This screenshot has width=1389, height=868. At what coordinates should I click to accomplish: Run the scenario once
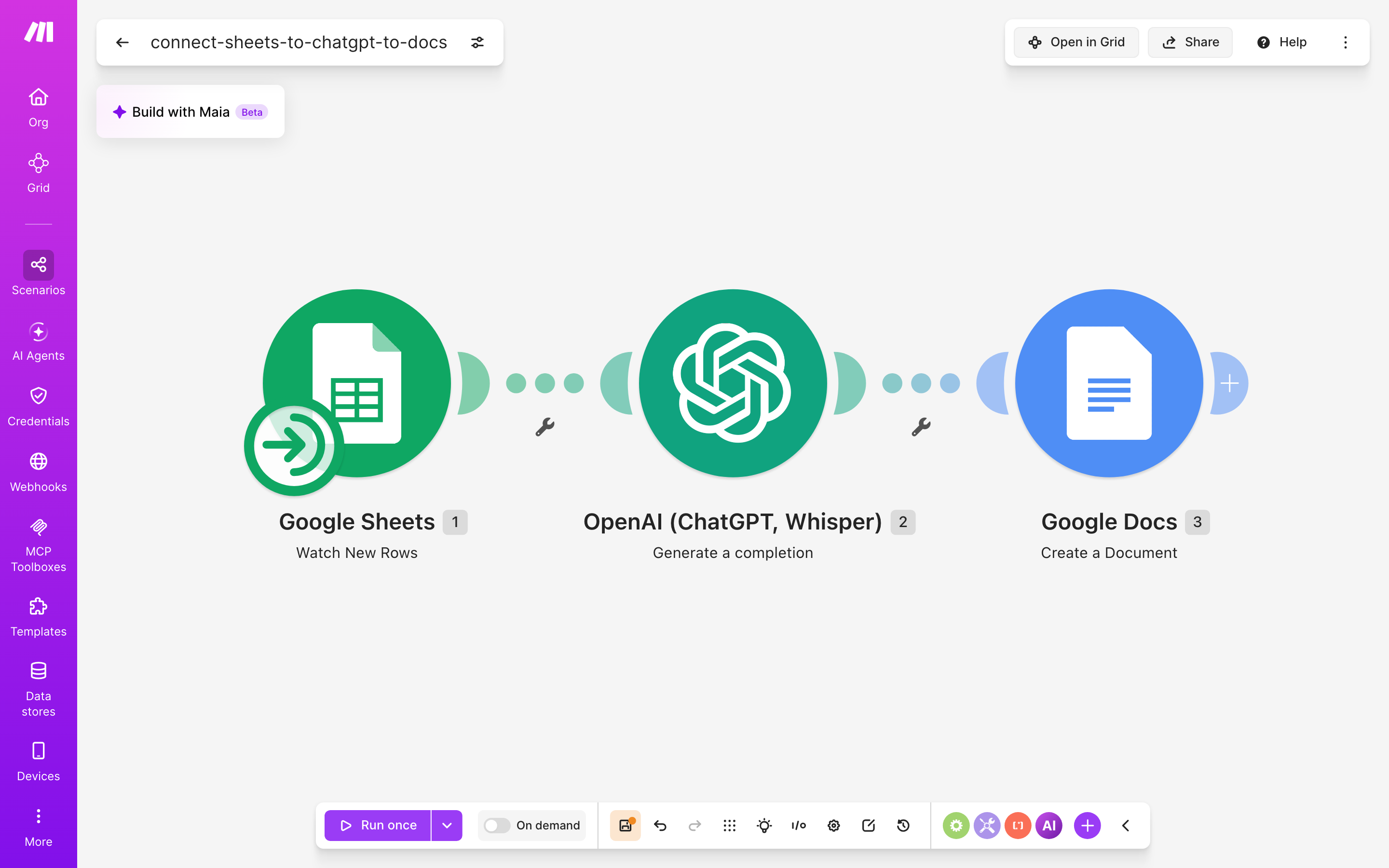tap(378, 826)
